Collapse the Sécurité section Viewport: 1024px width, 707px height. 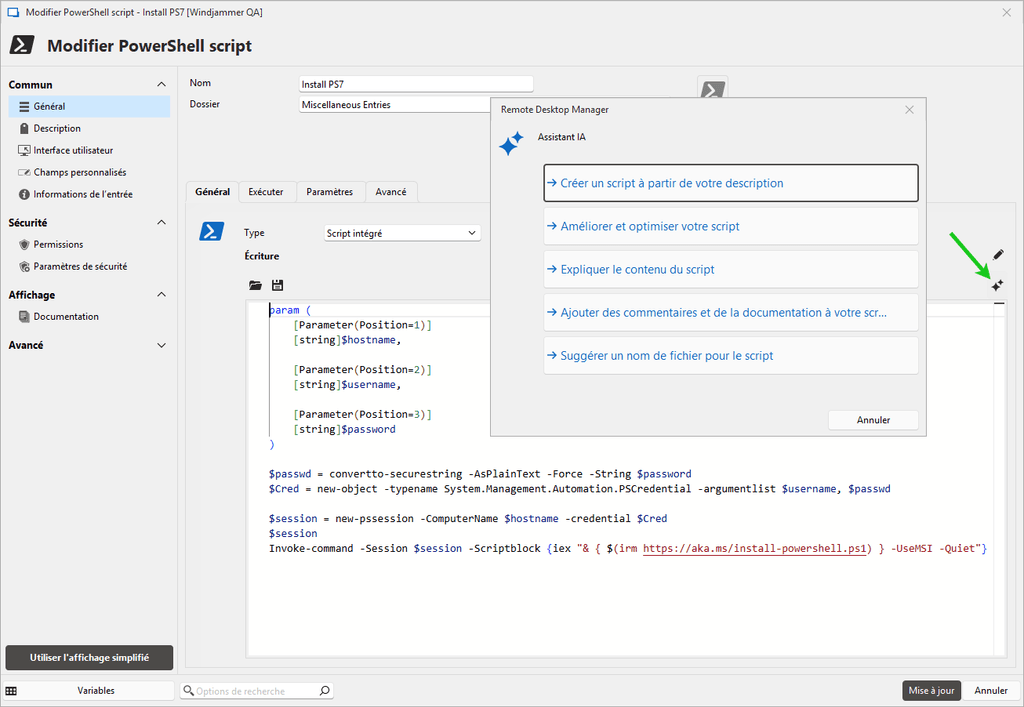pos(162,223)
